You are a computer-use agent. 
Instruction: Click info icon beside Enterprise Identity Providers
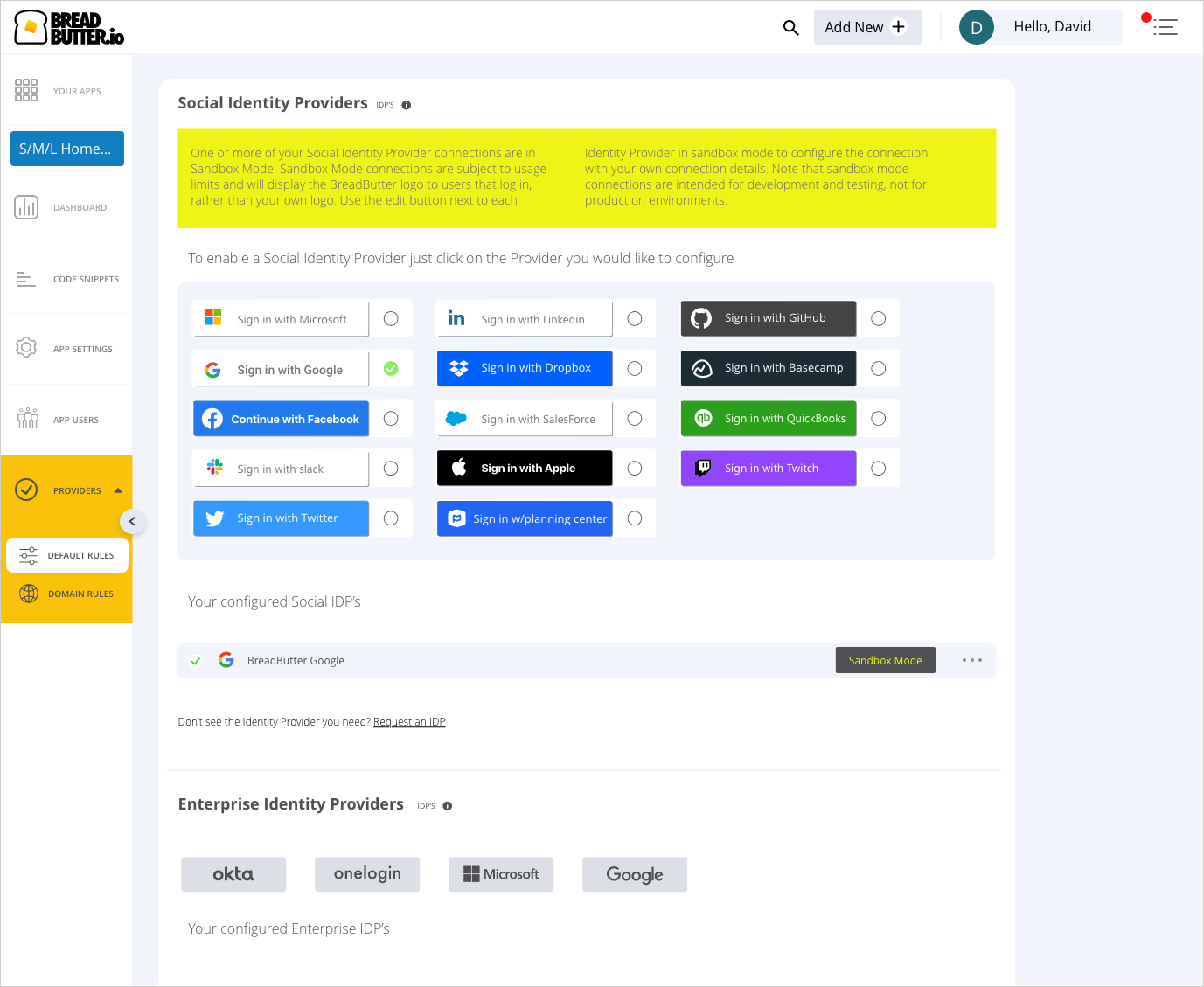[x=448, y=806]
